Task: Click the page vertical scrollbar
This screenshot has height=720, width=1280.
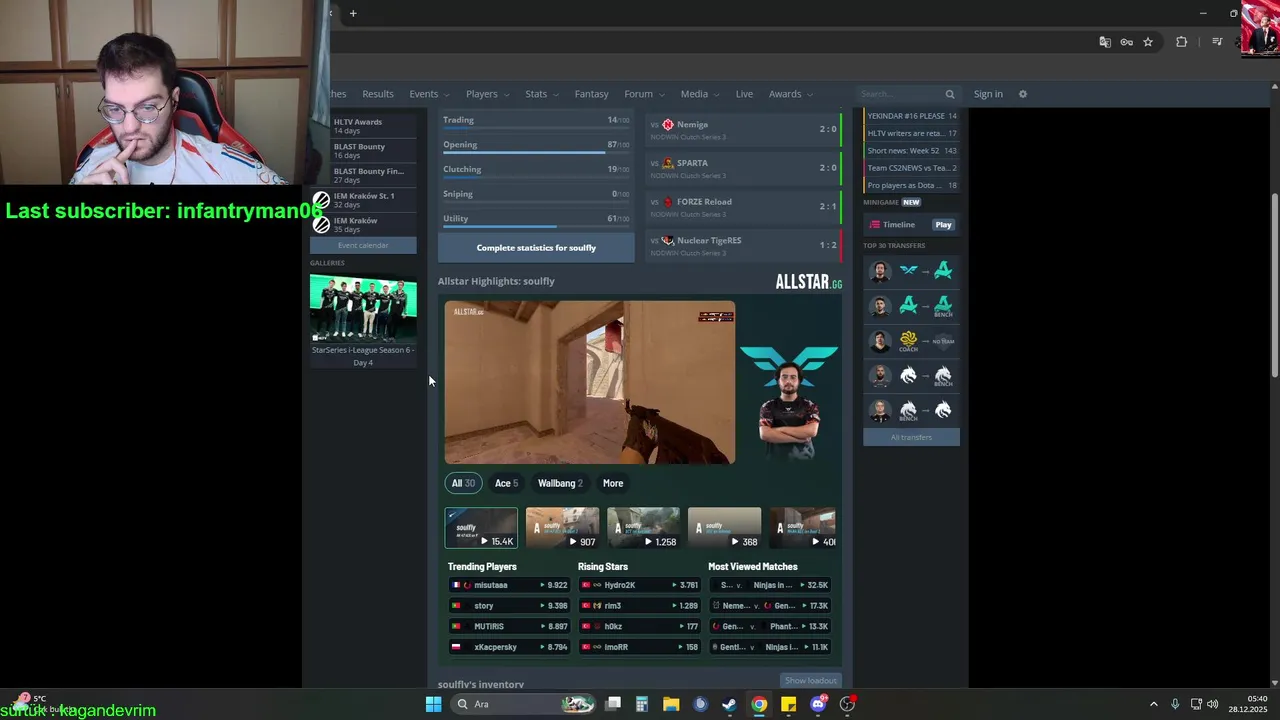Action: 1274,285
